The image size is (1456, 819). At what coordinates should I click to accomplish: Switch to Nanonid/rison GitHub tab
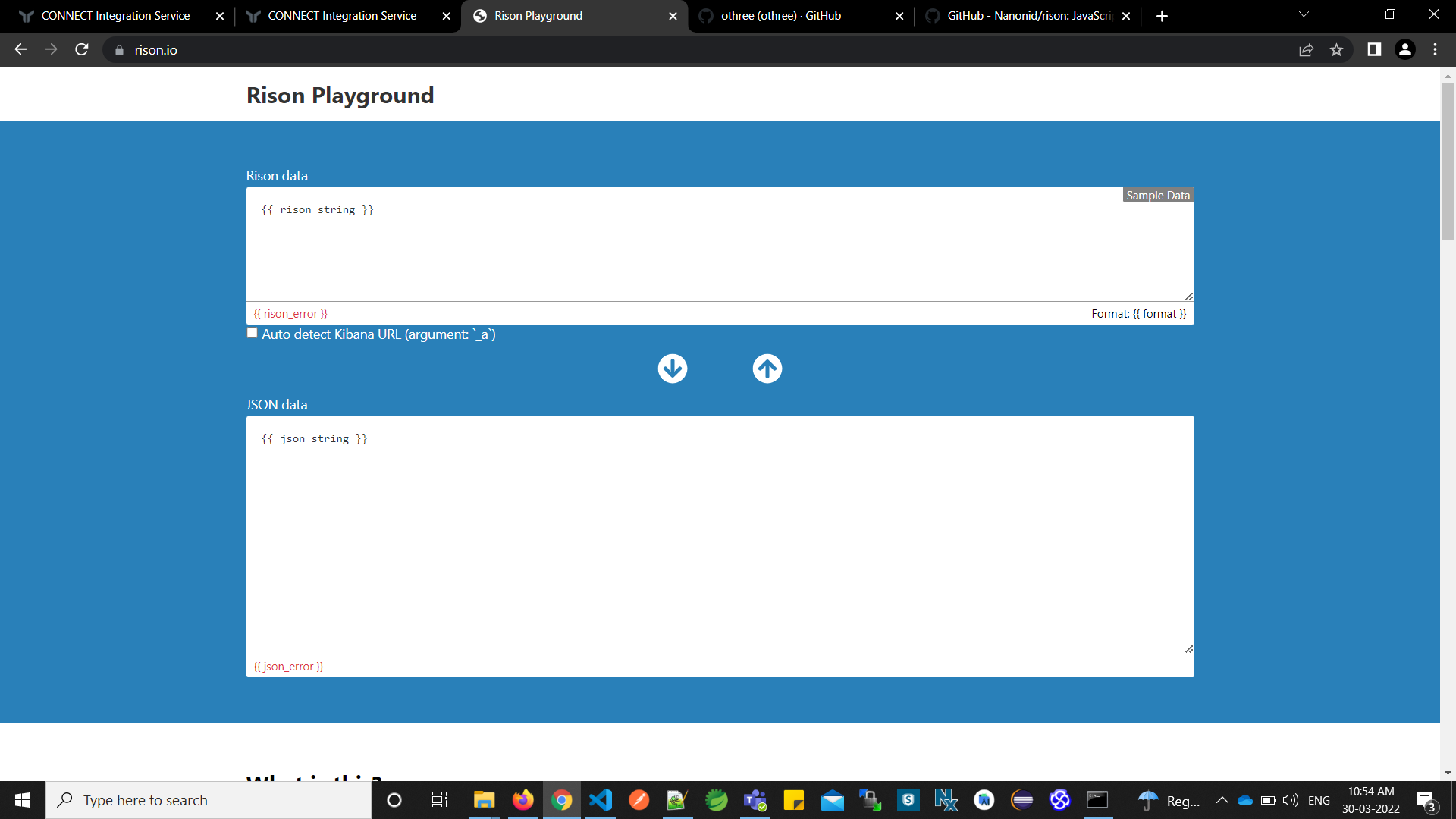1028,16
